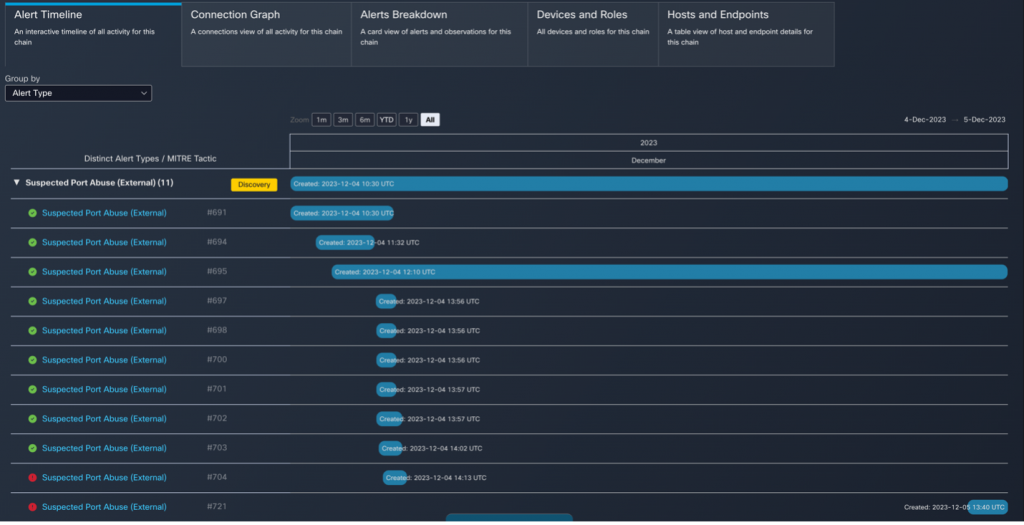Click the yellow Discovery MITRE tactic badge
The height and width of the screenshot is (525, 1024).
[254, 185]
